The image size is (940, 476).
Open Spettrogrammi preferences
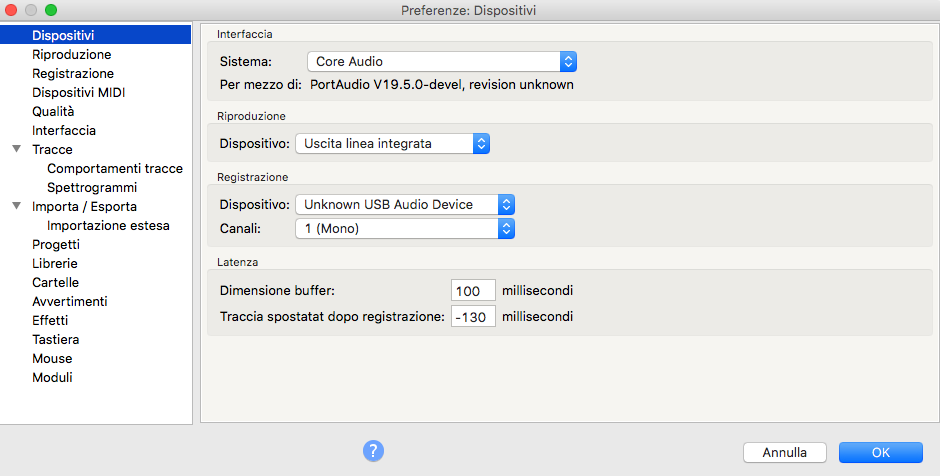pos(92,187)
